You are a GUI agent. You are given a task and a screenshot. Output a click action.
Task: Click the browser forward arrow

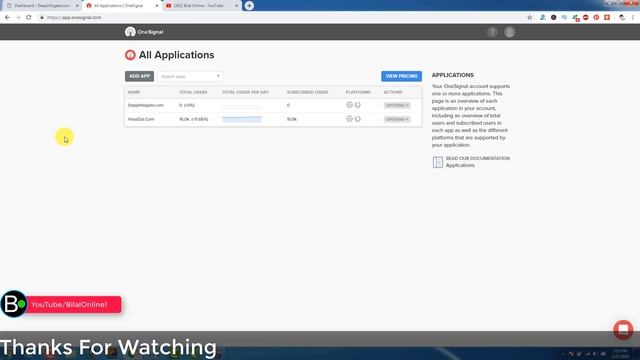coord(18,18)
